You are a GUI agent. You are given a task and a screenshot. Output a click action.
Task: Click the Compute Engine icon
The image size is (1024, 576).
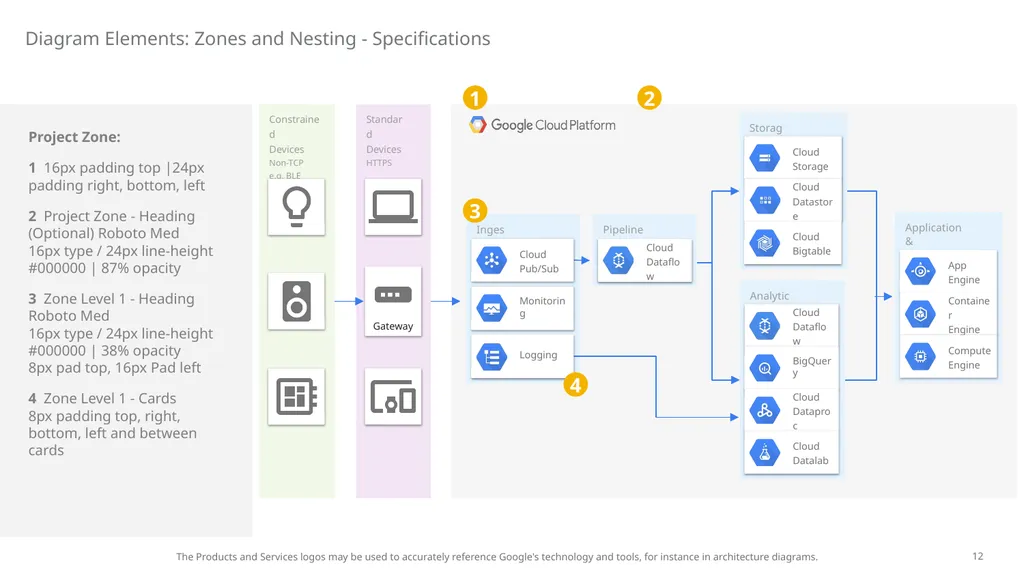[x=920, y=357]
